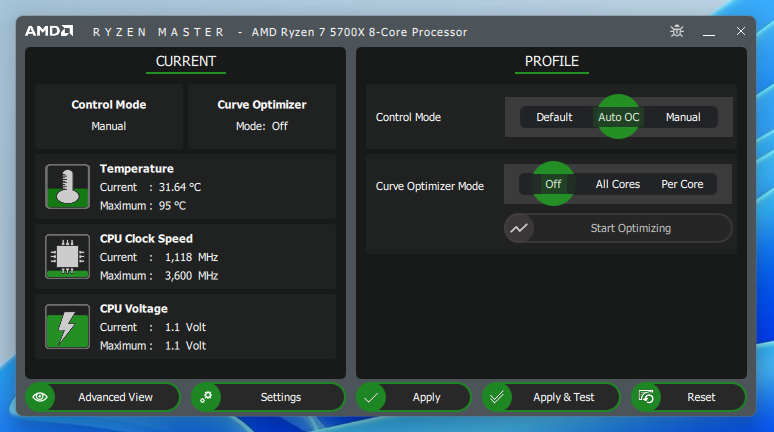This screenshot has width=774, height=432.
Task: Click the maximum temperature value 95 °C
Action: (x=172, y=205)
